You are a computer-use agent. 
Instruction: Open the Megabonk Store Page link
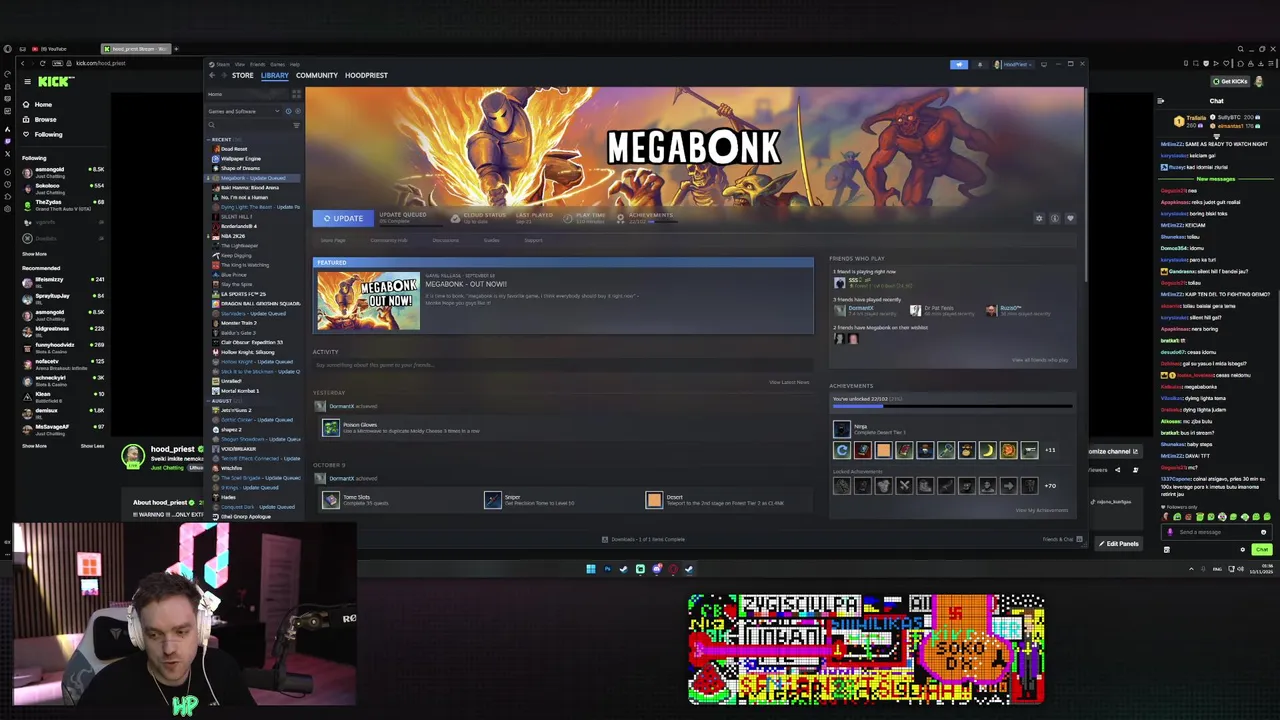(333, 240)
